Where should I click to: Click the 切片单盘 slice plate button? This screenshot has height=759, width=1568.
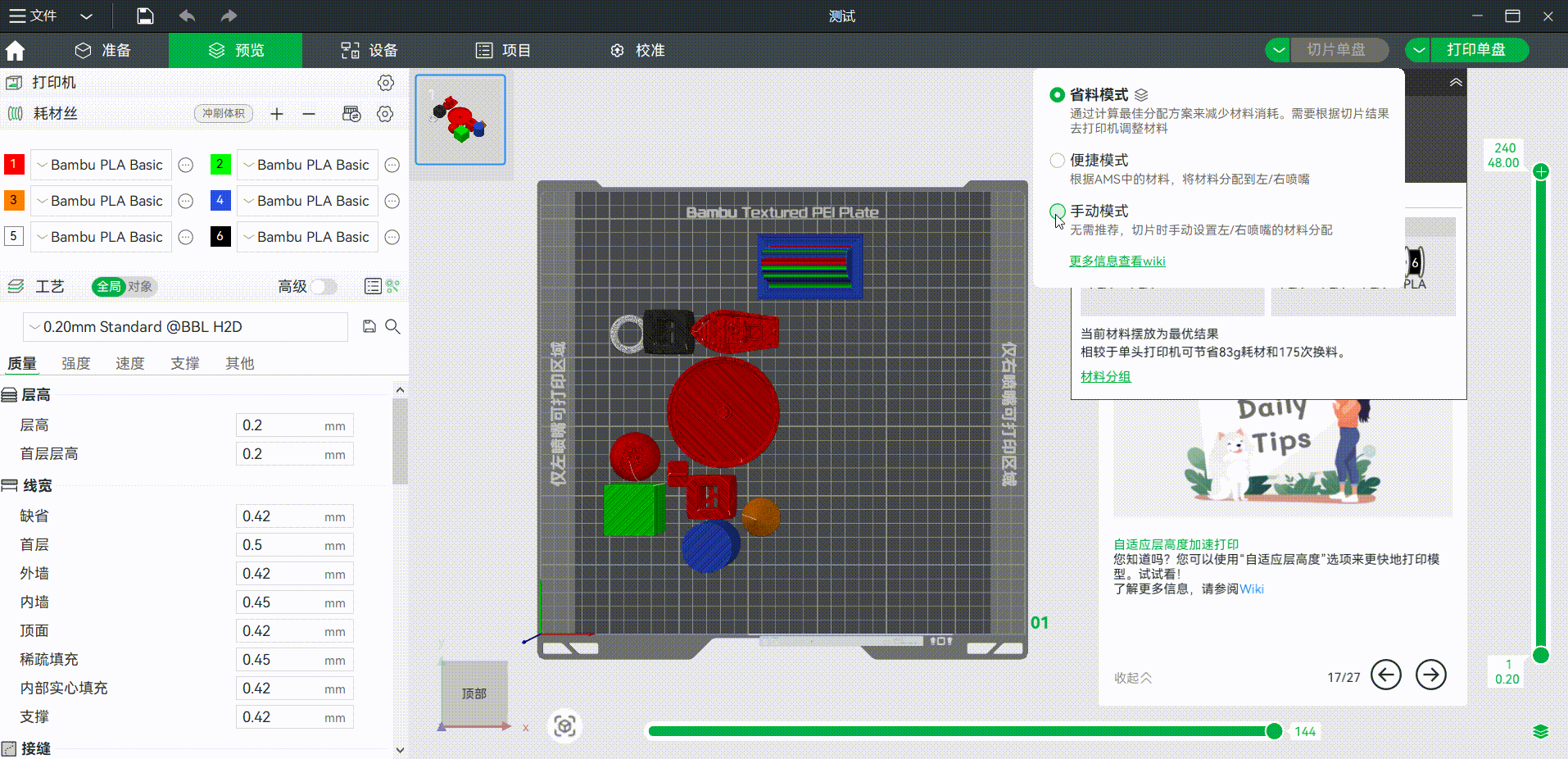pos(1339,50)
